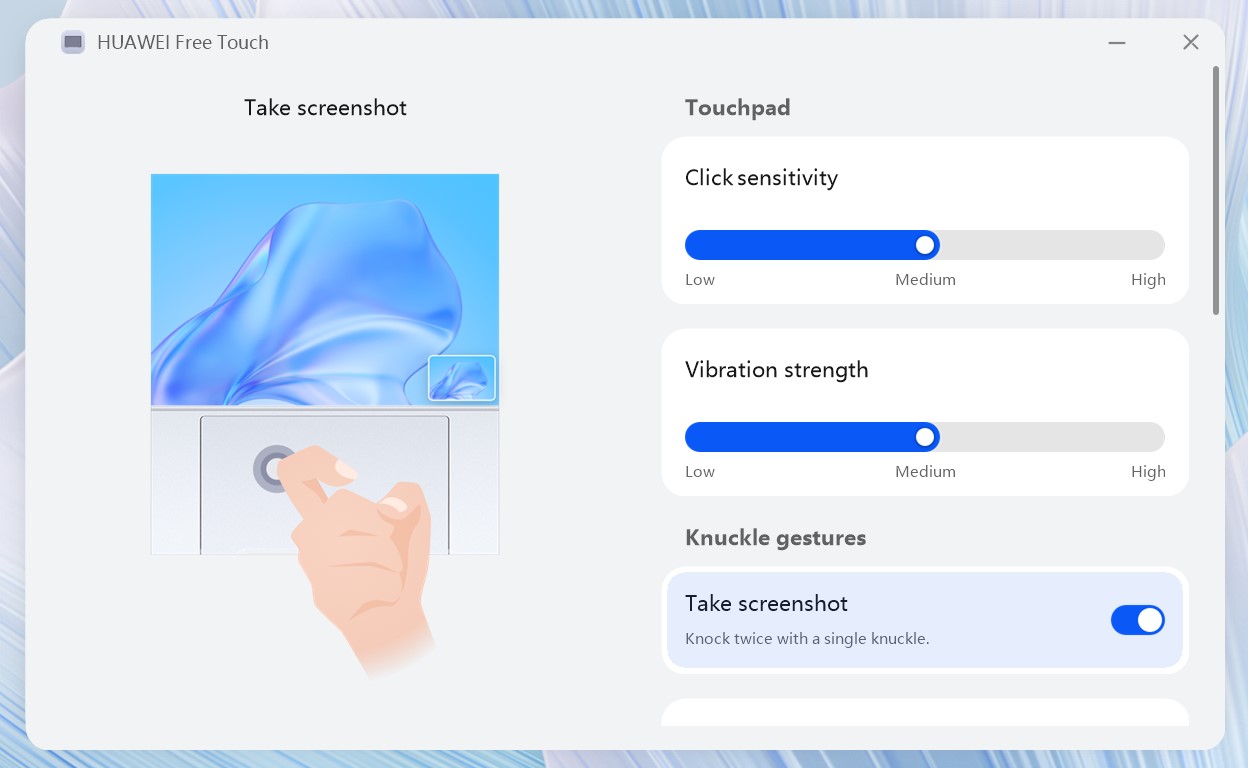Click the Vibration strength slider handle
This screenshot has width=1248, height=768.
(926, 437)
